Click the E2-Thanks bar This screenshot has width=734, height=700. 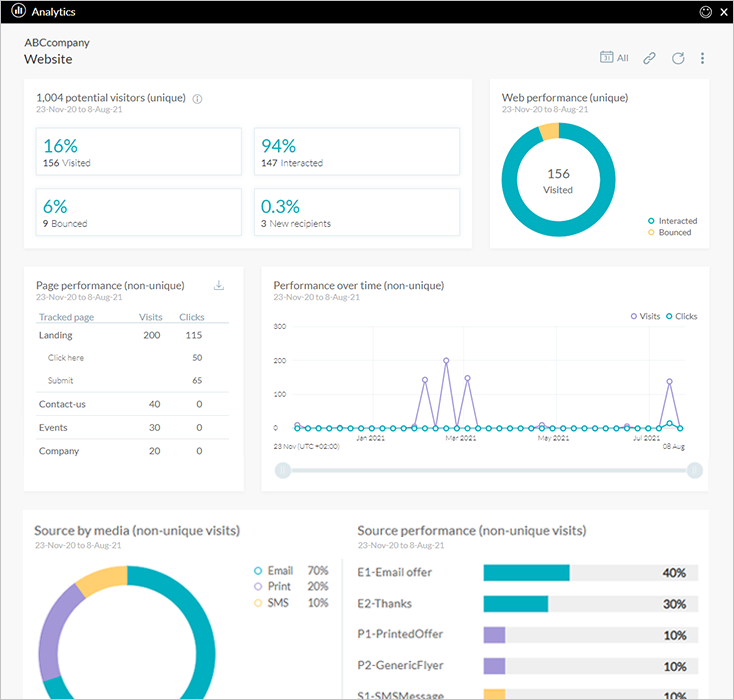click(516, 604)
